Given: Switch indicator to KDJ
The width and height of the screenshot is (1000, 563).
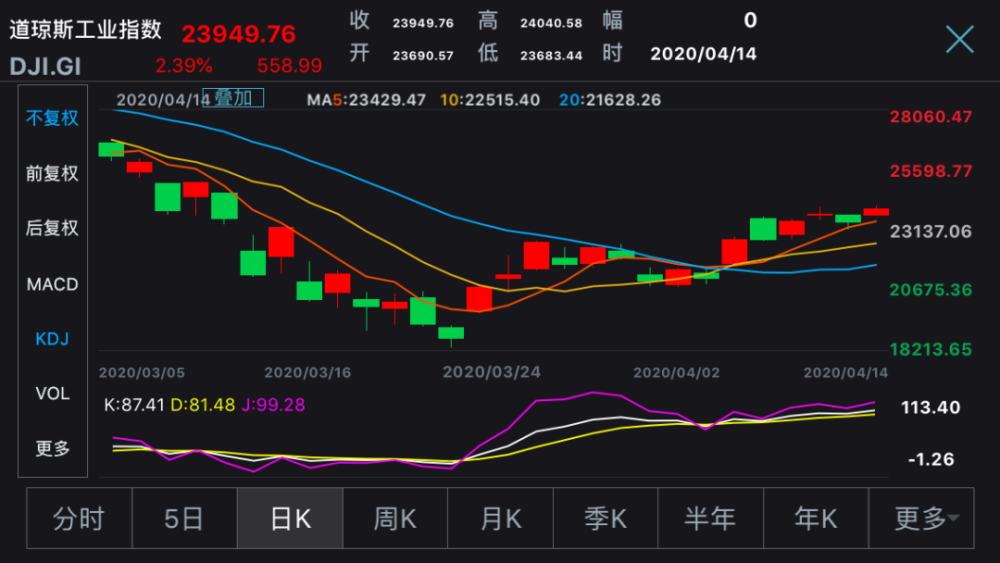Looking at the screenshot, I should pos(52,339).
